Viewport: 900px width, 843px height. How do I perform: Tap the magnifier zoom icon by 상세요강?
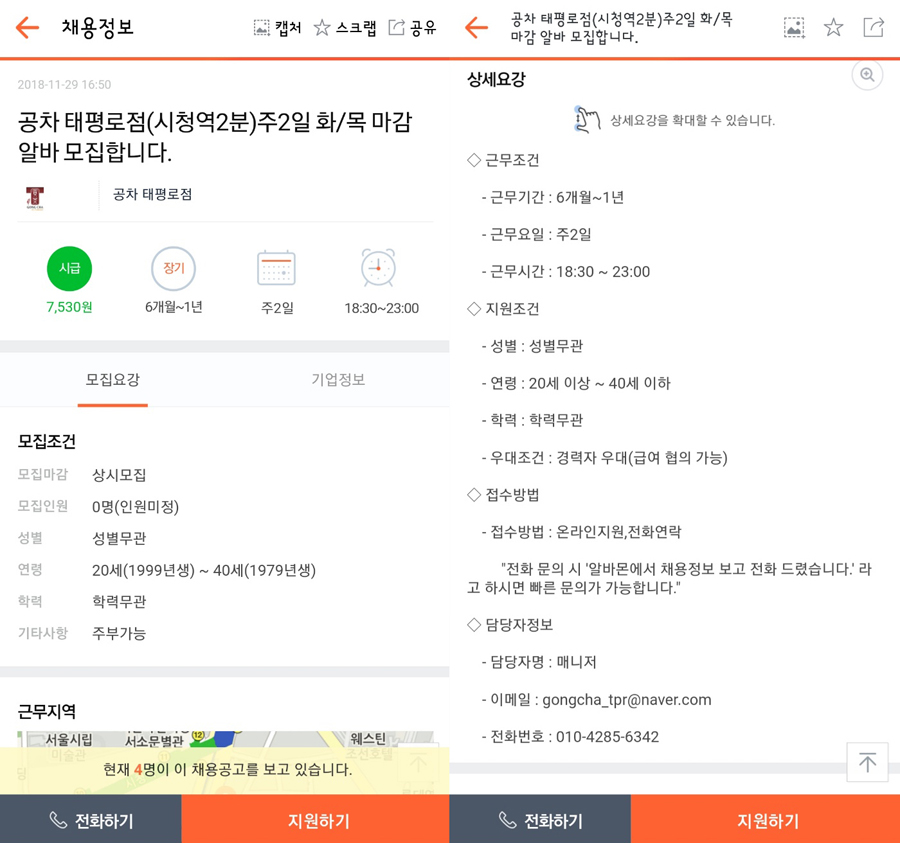pos(867,75)
